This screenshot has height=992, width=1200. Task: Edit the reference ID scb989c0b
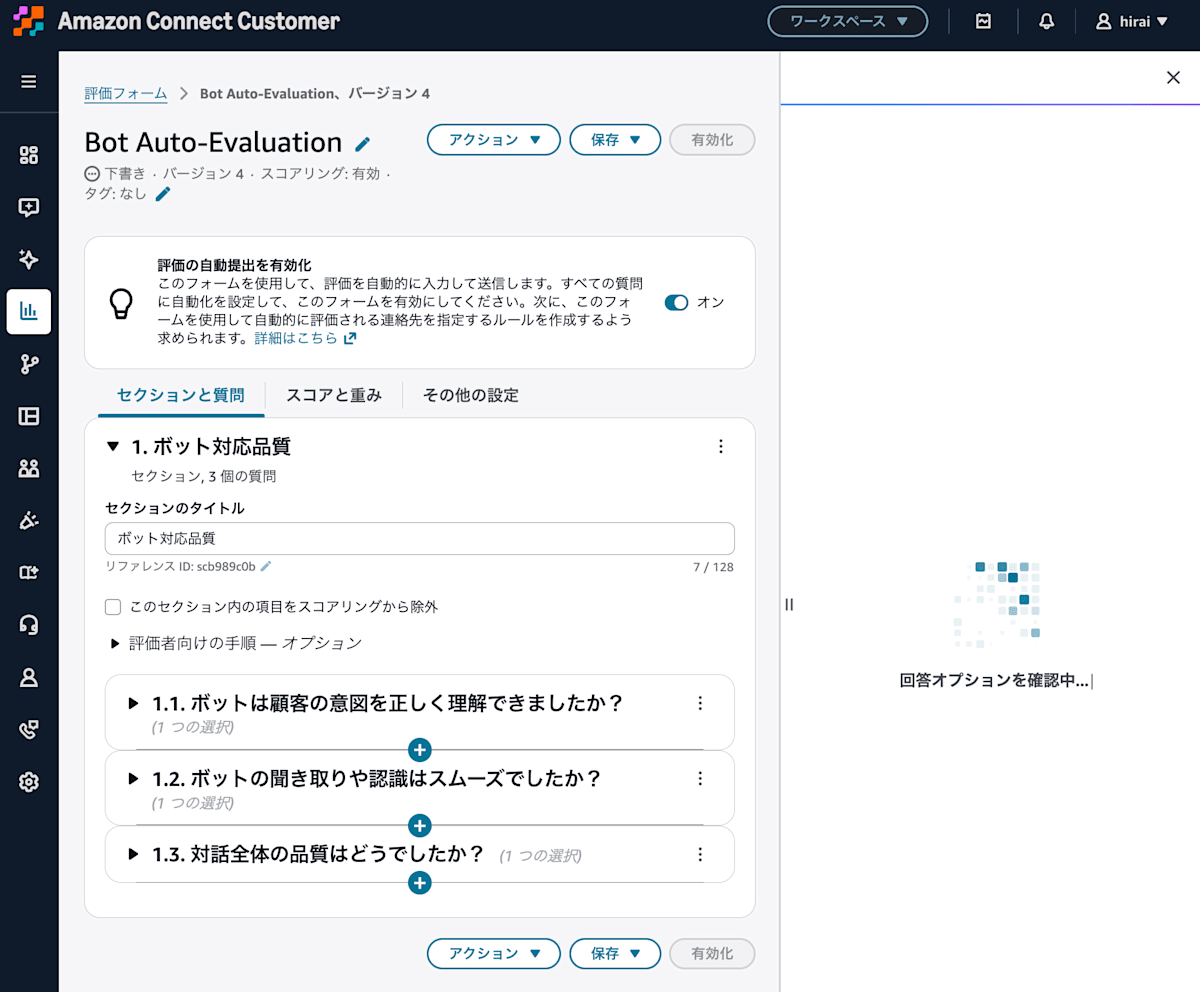point(266,566)
